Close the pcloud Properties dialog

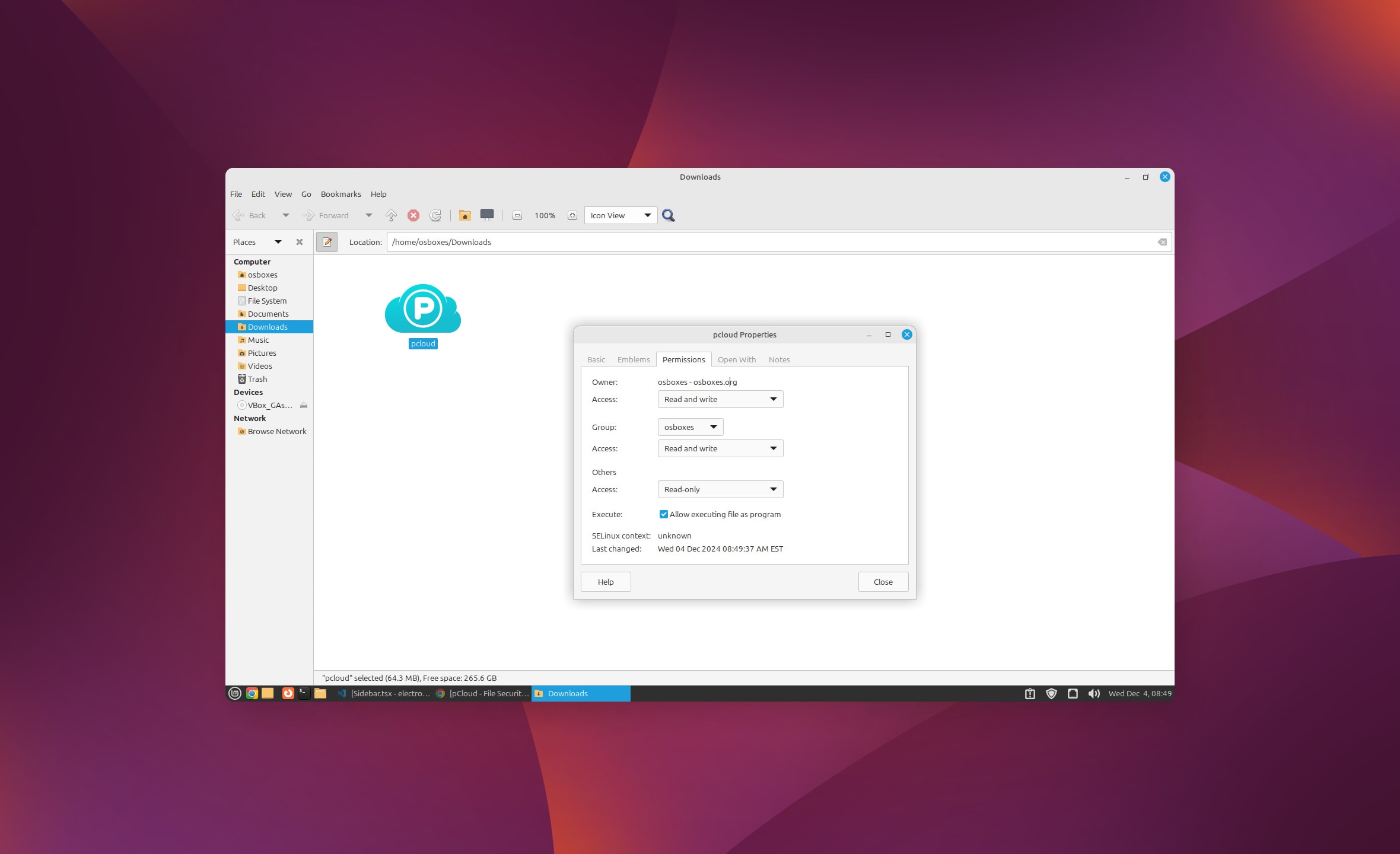click(906, 334)
